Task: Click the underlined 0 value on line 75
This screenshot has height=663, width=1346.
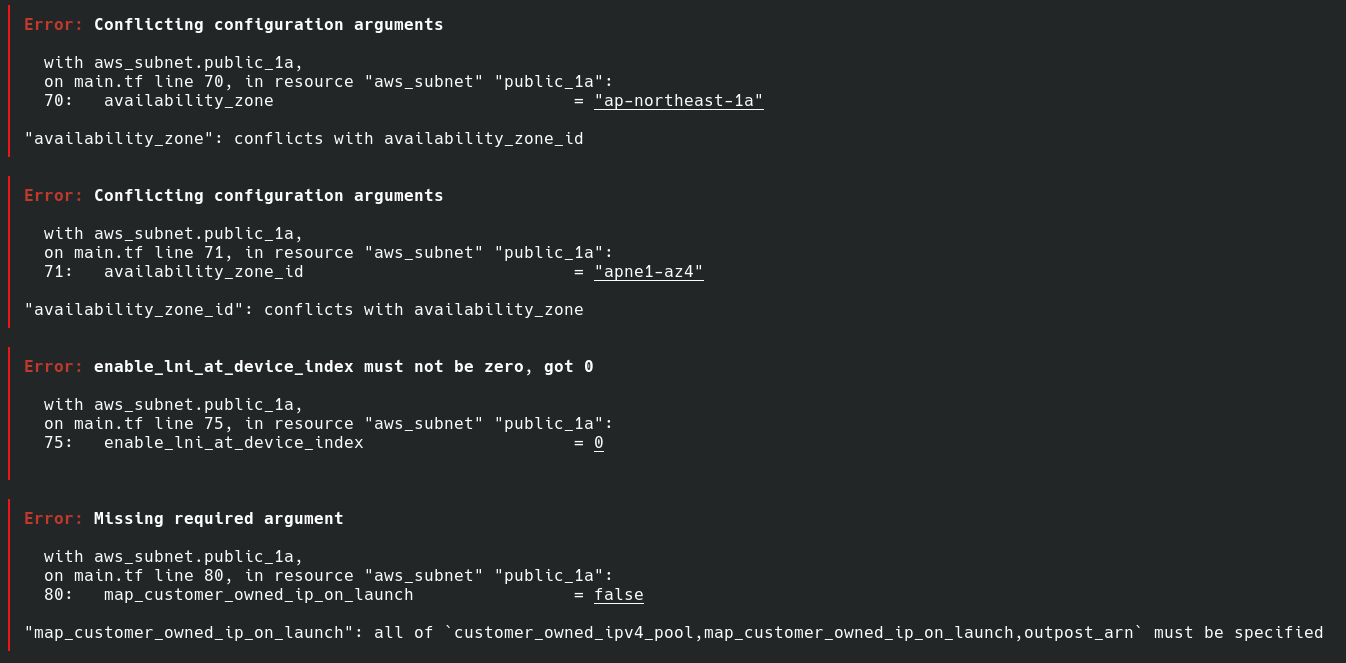Action: (599, 442)
